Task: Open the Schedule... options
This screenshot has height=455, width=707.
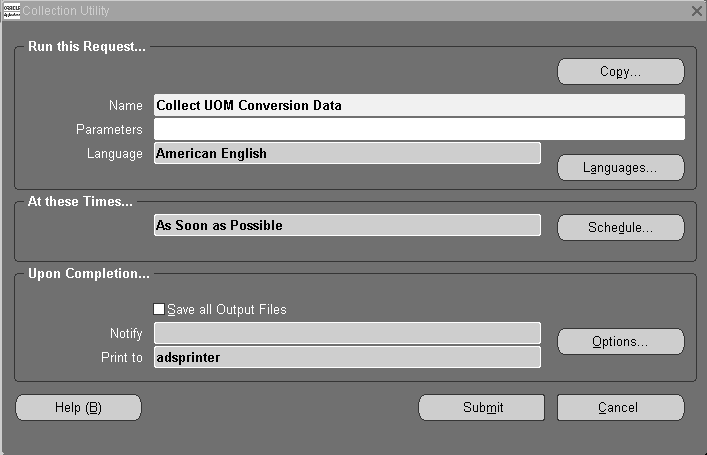Action: click(620, 227)
